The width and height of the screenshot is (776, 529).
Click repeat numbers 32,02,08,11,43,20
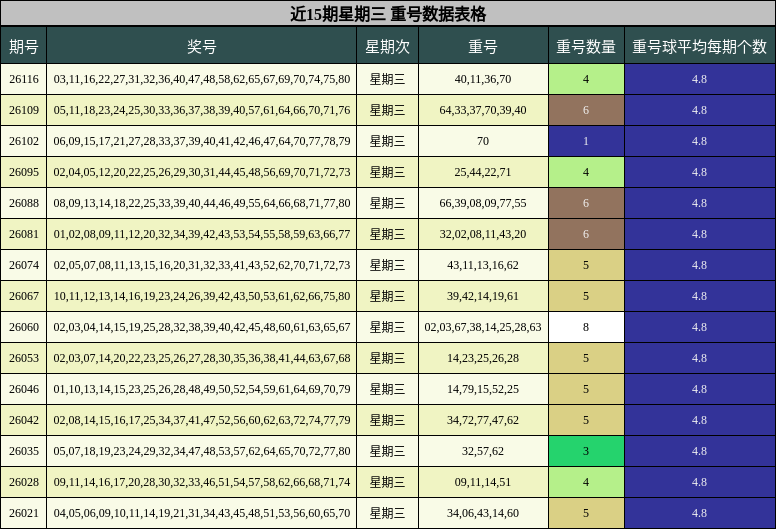coord(483,234)
